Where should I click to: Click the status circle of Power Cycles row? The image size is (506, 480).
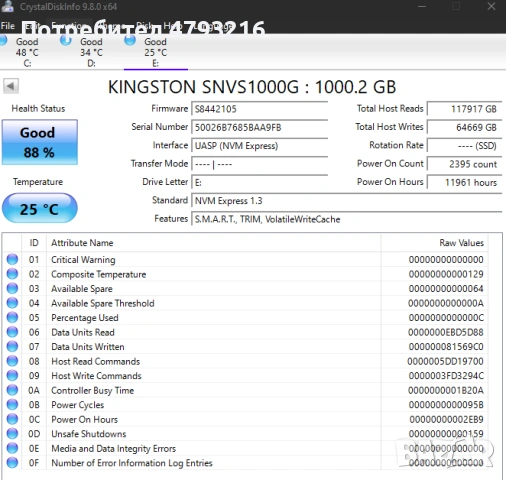point(12,405)
